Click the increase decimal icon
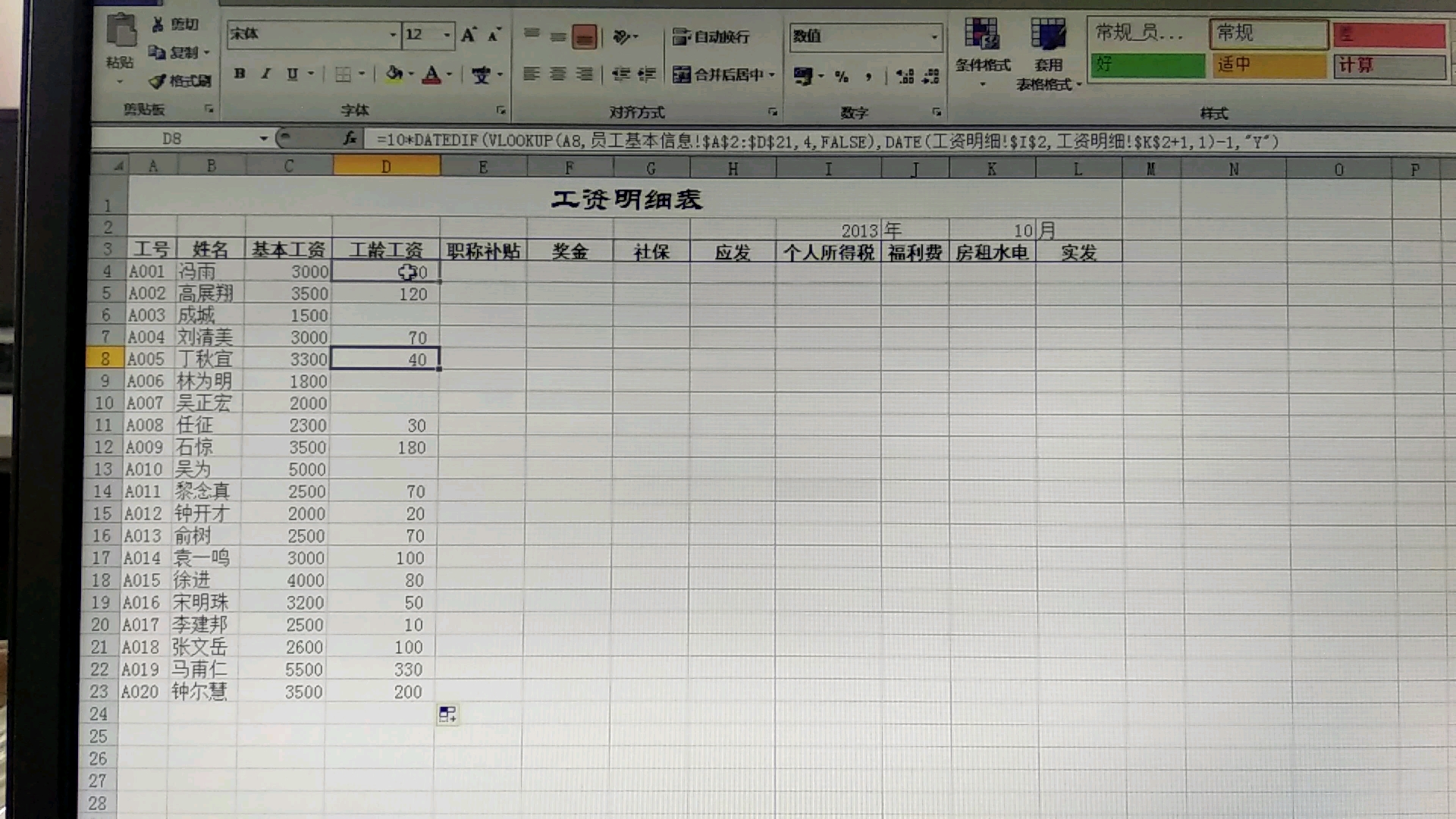The height and width of the screenshot is (819, 1456). 905,76
